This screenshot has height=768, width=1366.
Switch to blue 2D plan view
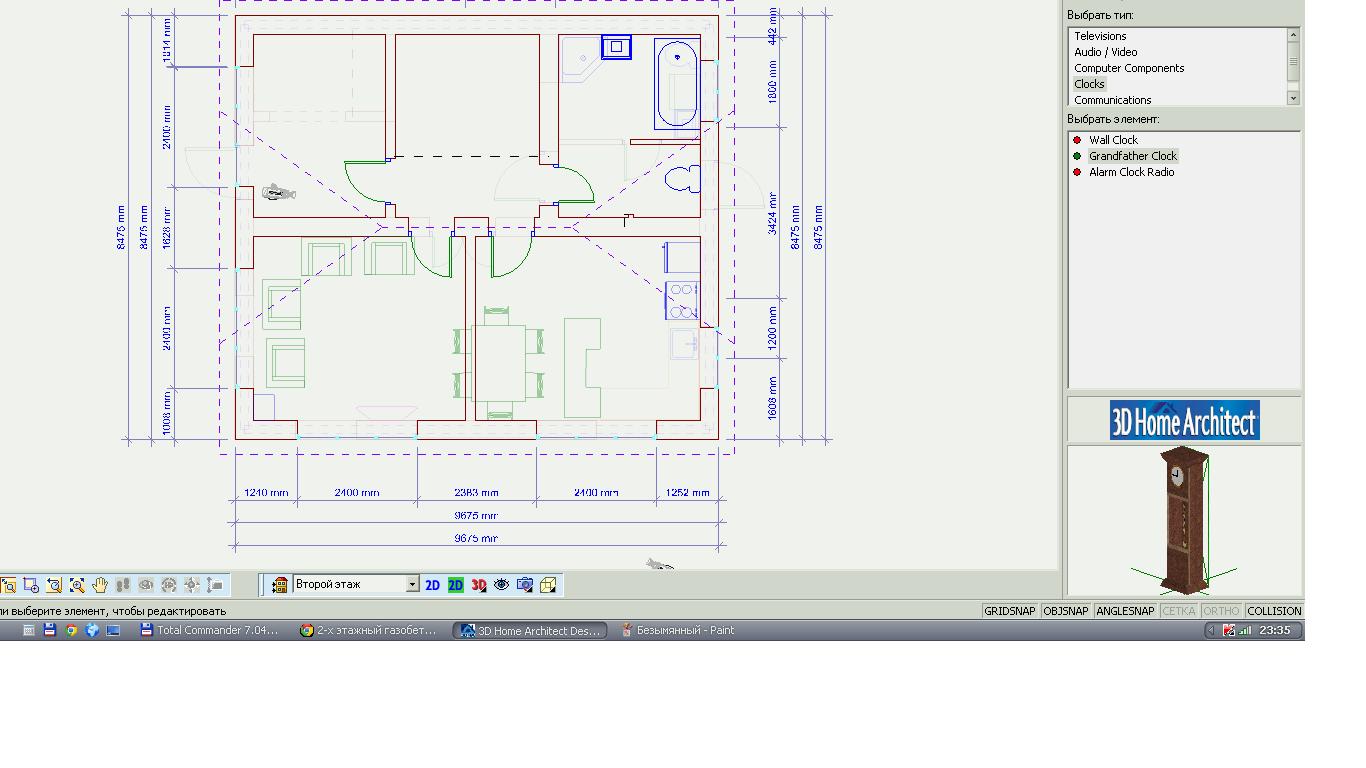tap(432, 585)
